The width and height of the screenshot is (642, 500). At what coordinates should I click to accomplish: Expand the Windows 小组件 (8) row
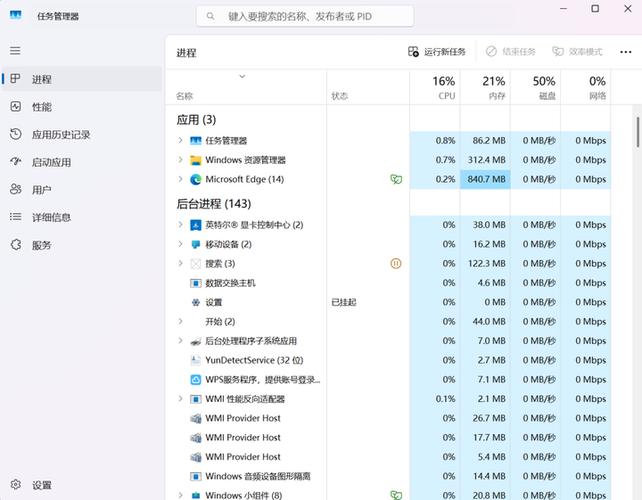[x=180, y=495]
